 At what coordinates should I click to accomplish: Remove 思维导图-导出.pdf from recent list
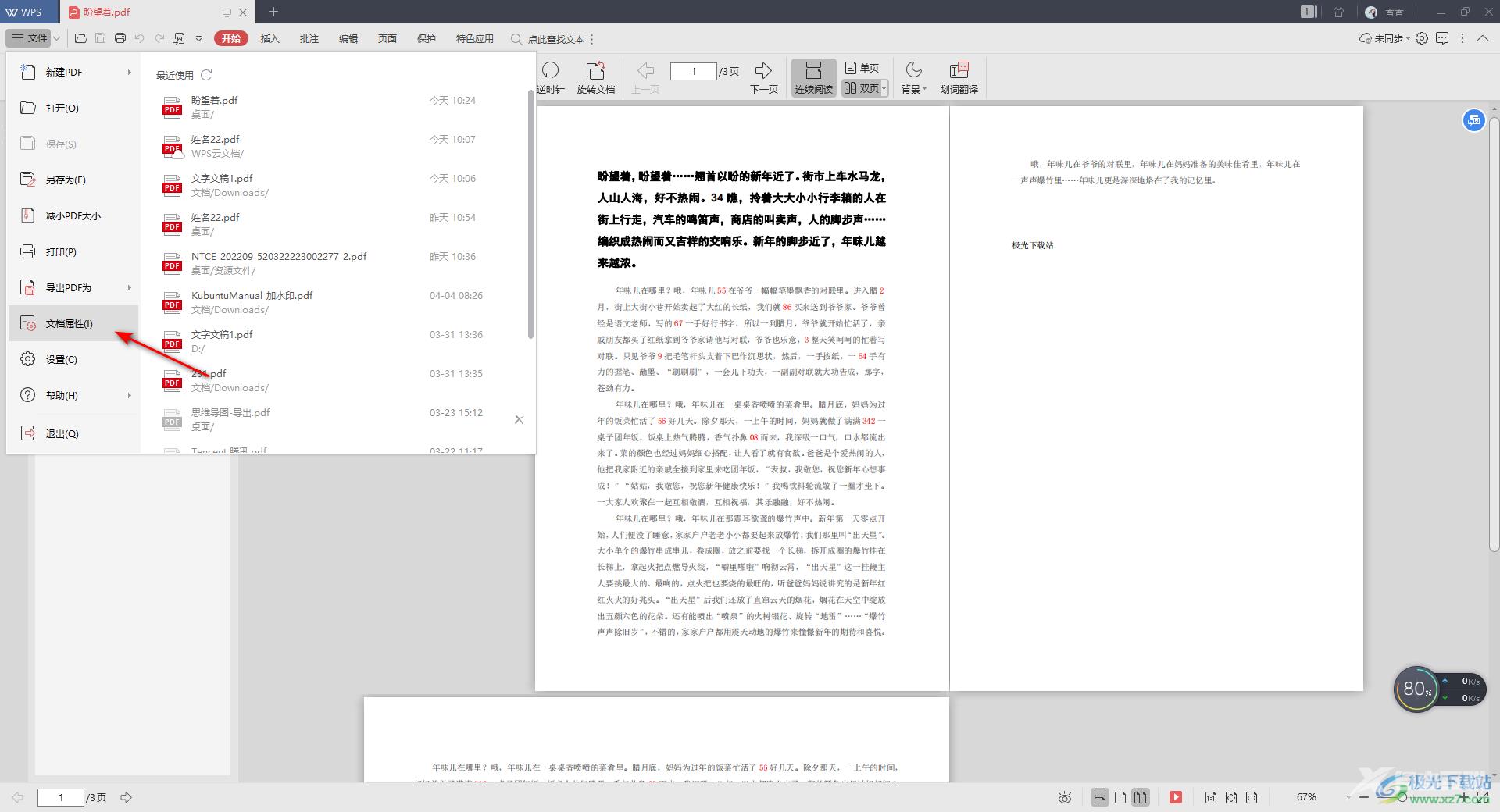pyautogui.click(x=519, y=419)
